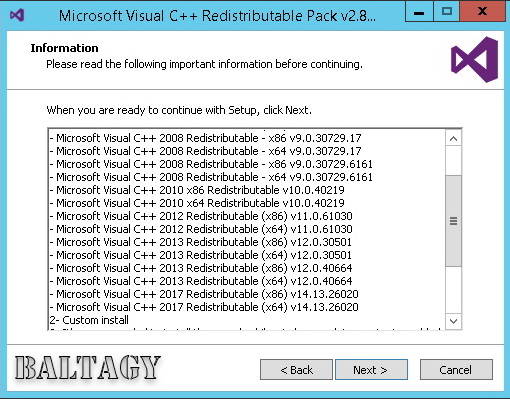This screenshot has height=400, width=510.
Task: Go to the next setup step
Action: pos(371,370)
